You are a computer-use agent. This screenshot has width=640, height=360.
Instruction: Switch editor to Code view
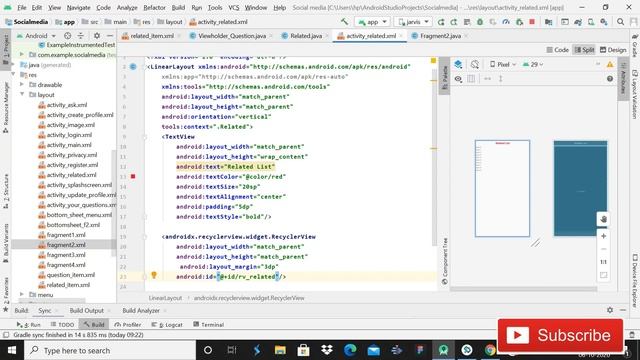tap(558, 50)
